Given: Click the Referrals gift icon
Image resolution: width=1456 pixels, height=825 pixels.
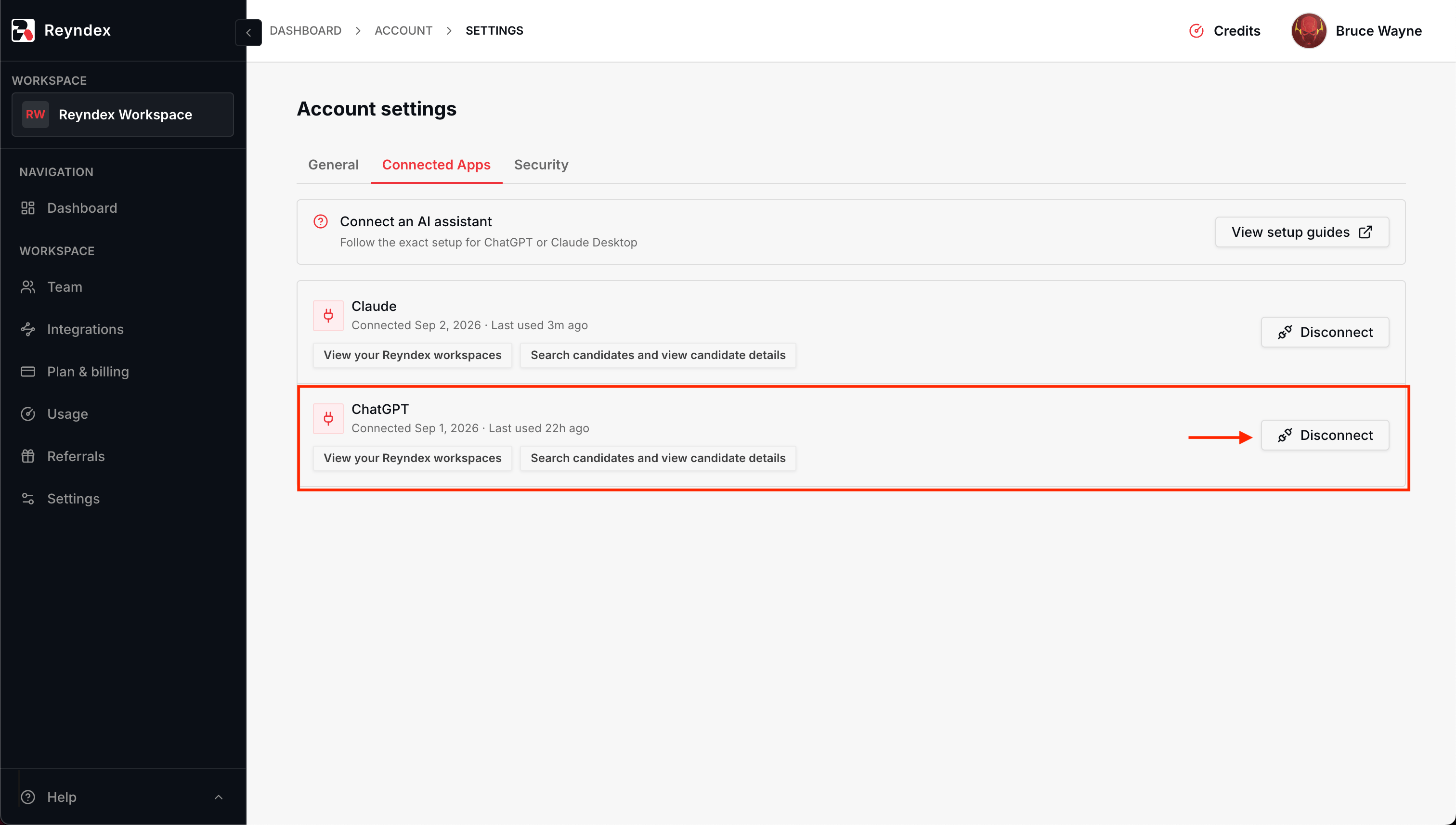Looking at the screenshot, I should coord(28,456).
